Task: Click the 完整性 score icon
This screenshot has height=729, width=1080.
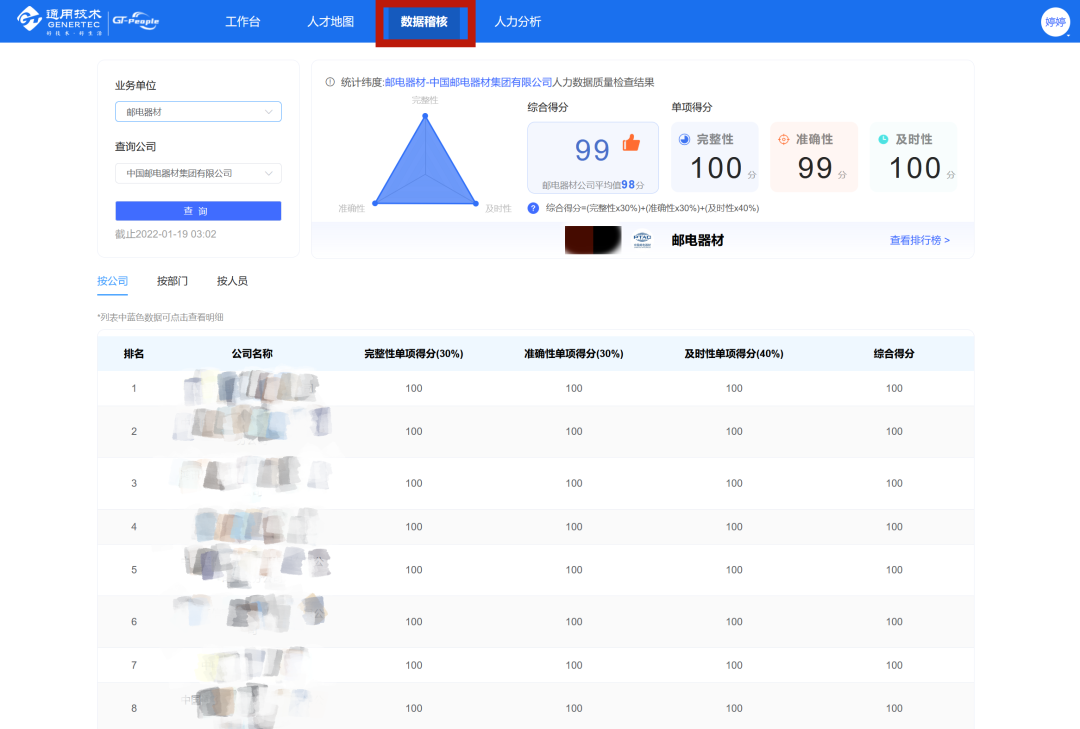Action: tap(684, 139)
